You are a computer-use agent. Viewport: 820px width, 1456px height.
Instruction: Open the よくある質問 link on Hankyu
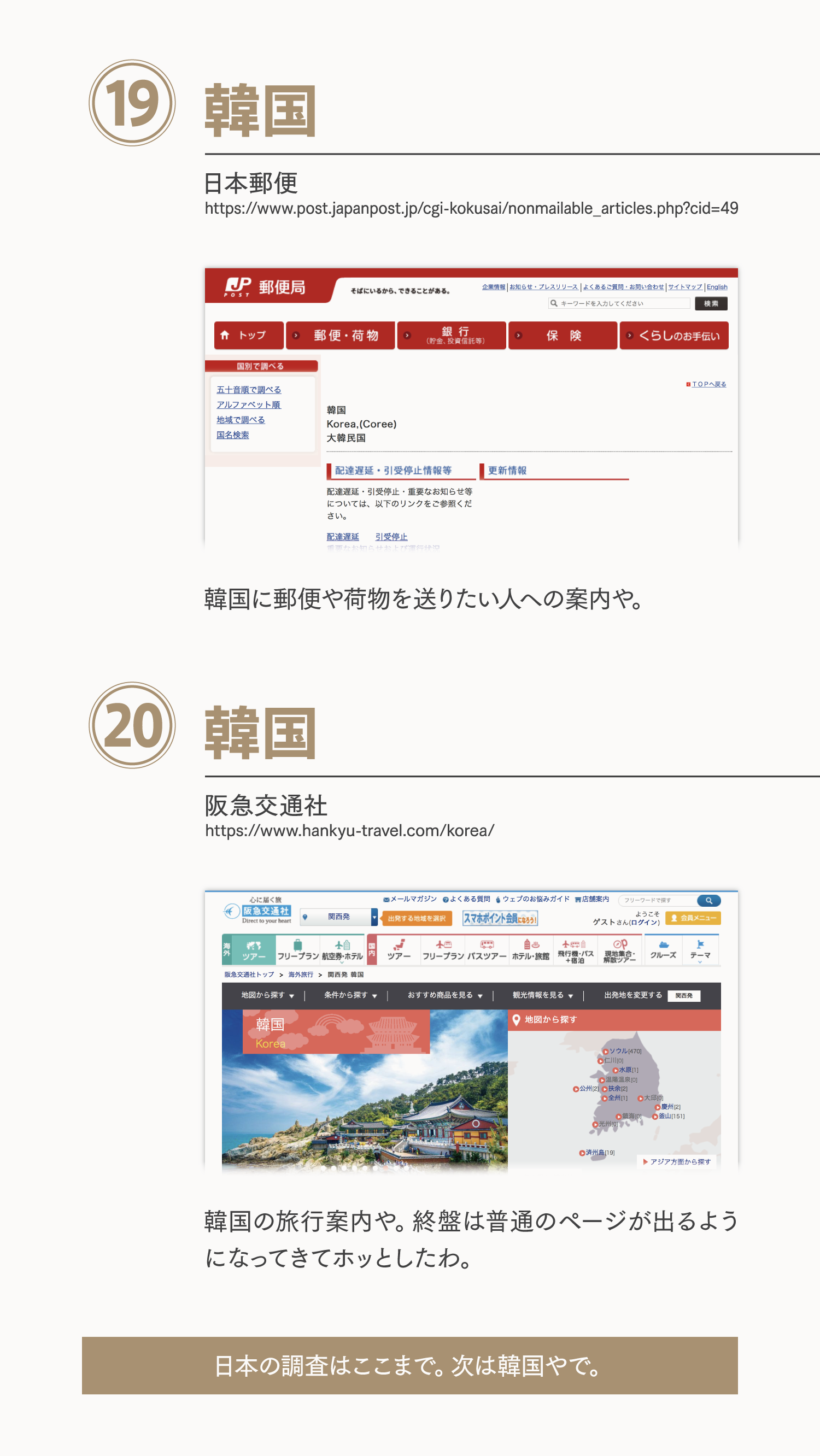click(x=466, y=899)
